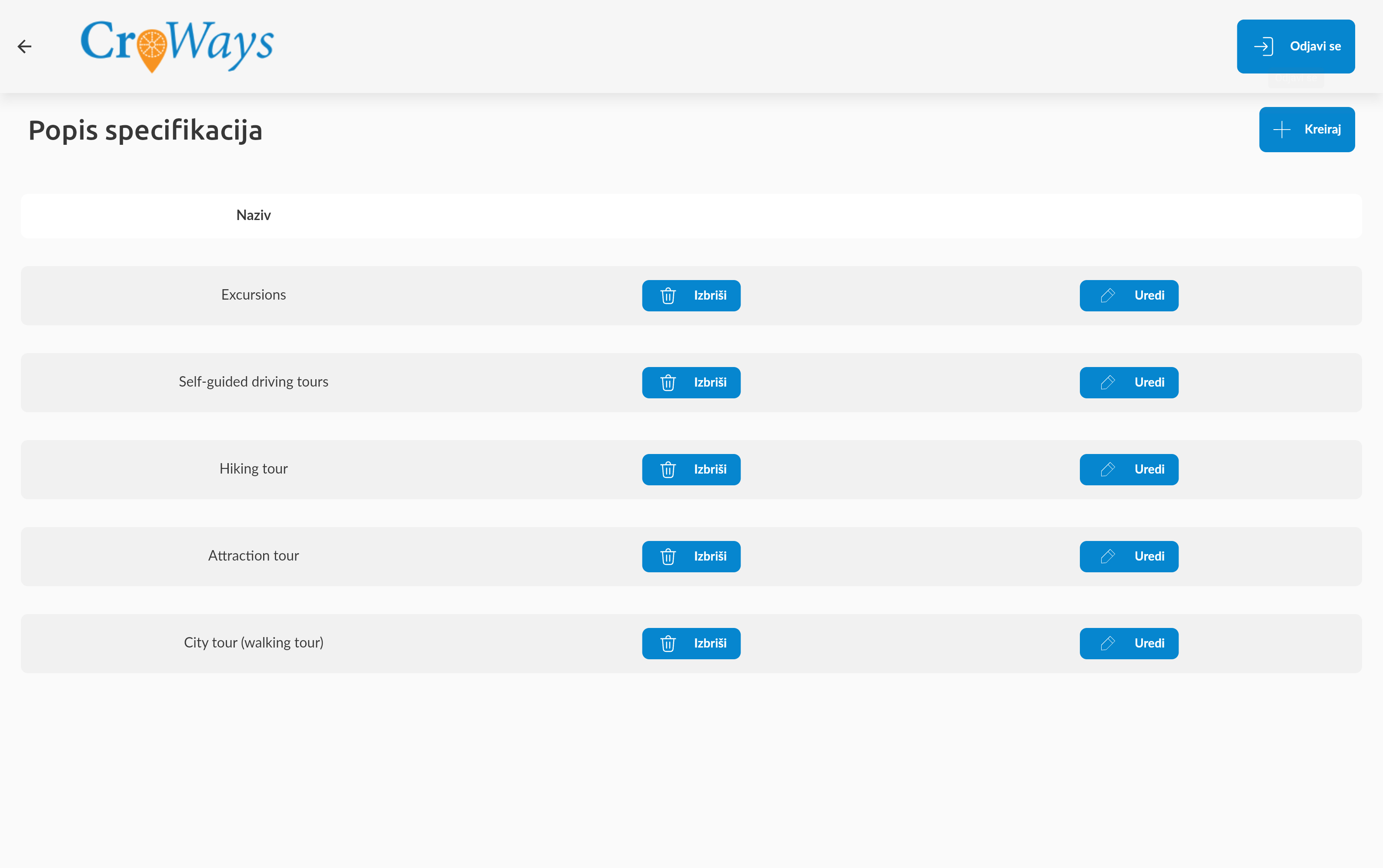Click trash icon for Excursions row
The width and height of the screenshot is (1383, 868).
668,296
